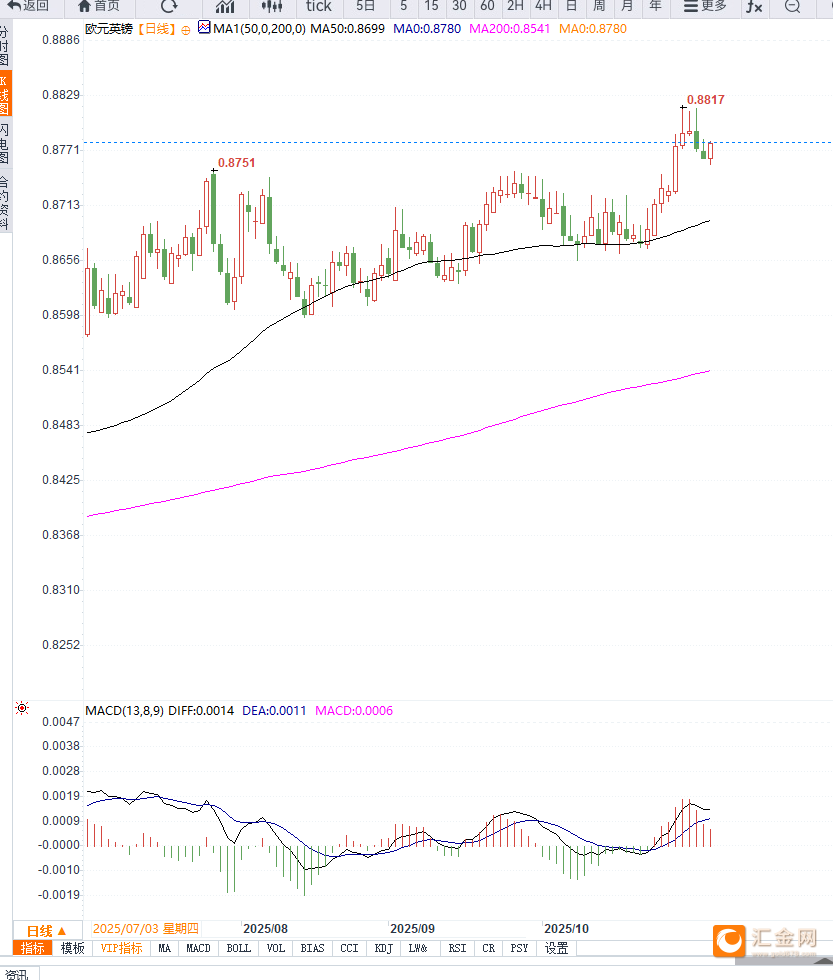Viewport: 833px width, 980px height.
Task: Zoom out with the magnifier minus icon
Action: [x=792, y=7]
